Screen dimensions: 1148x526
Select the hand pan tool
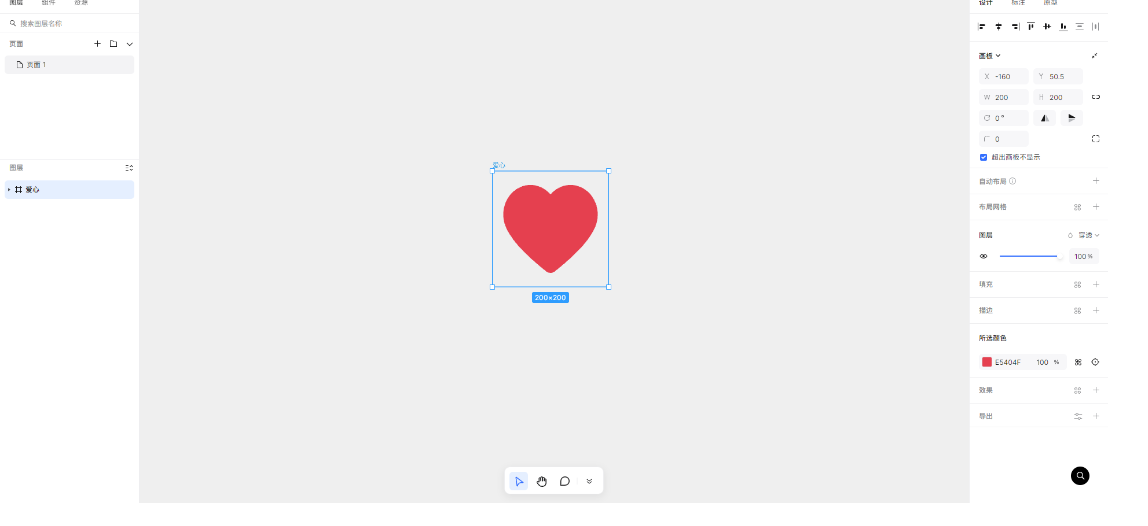coord(542,481)
